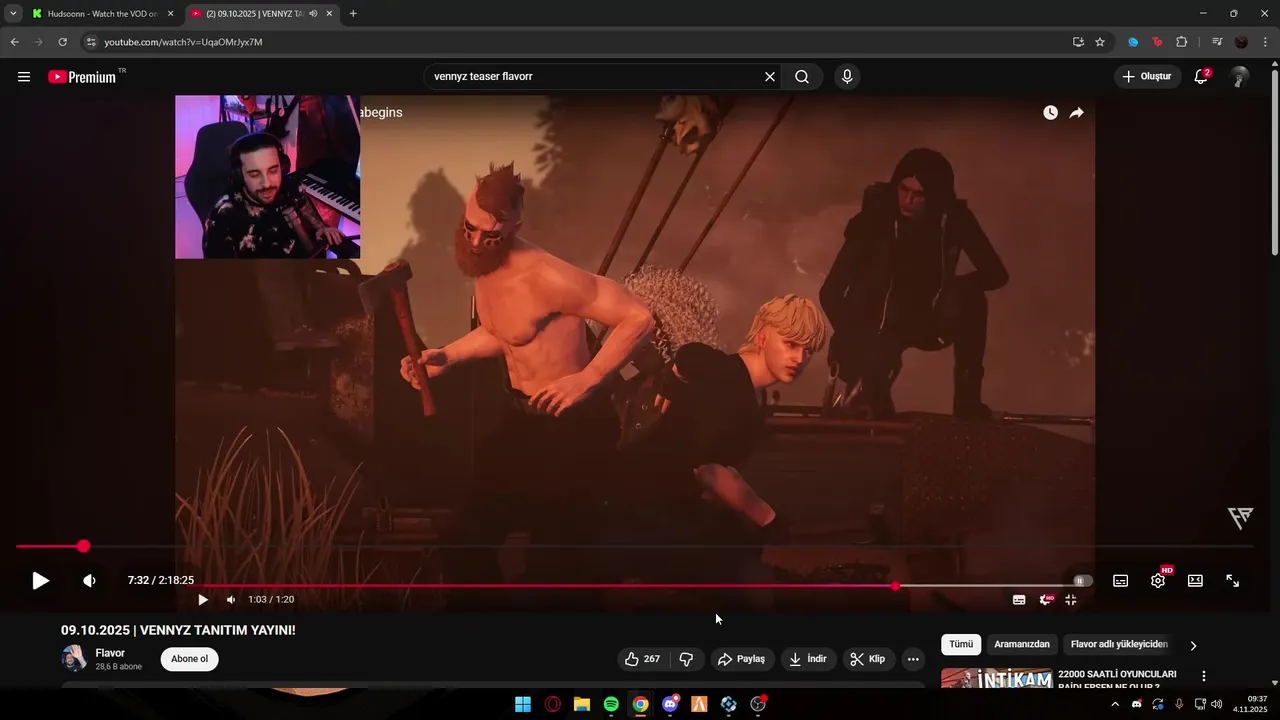Install app icon in address bar
The height and width of the screenshot is (720, 1280).
pyautogui.click(x=1078, y=42)
